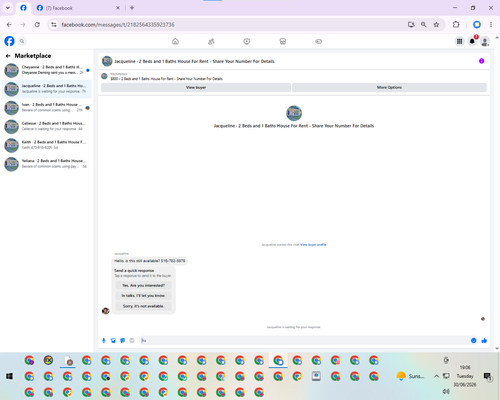Send quick reply 'Sorry, it's not available.'
Viewport: 500px width, 400px height.
(x=143, y=306)
